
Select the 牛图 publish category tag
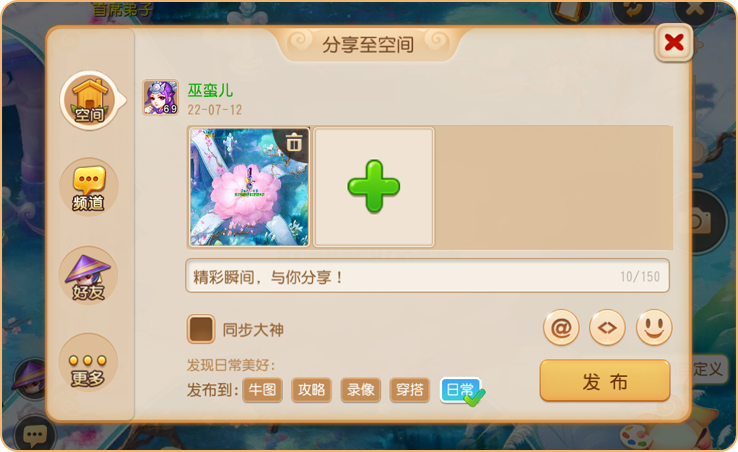(263, 390)
